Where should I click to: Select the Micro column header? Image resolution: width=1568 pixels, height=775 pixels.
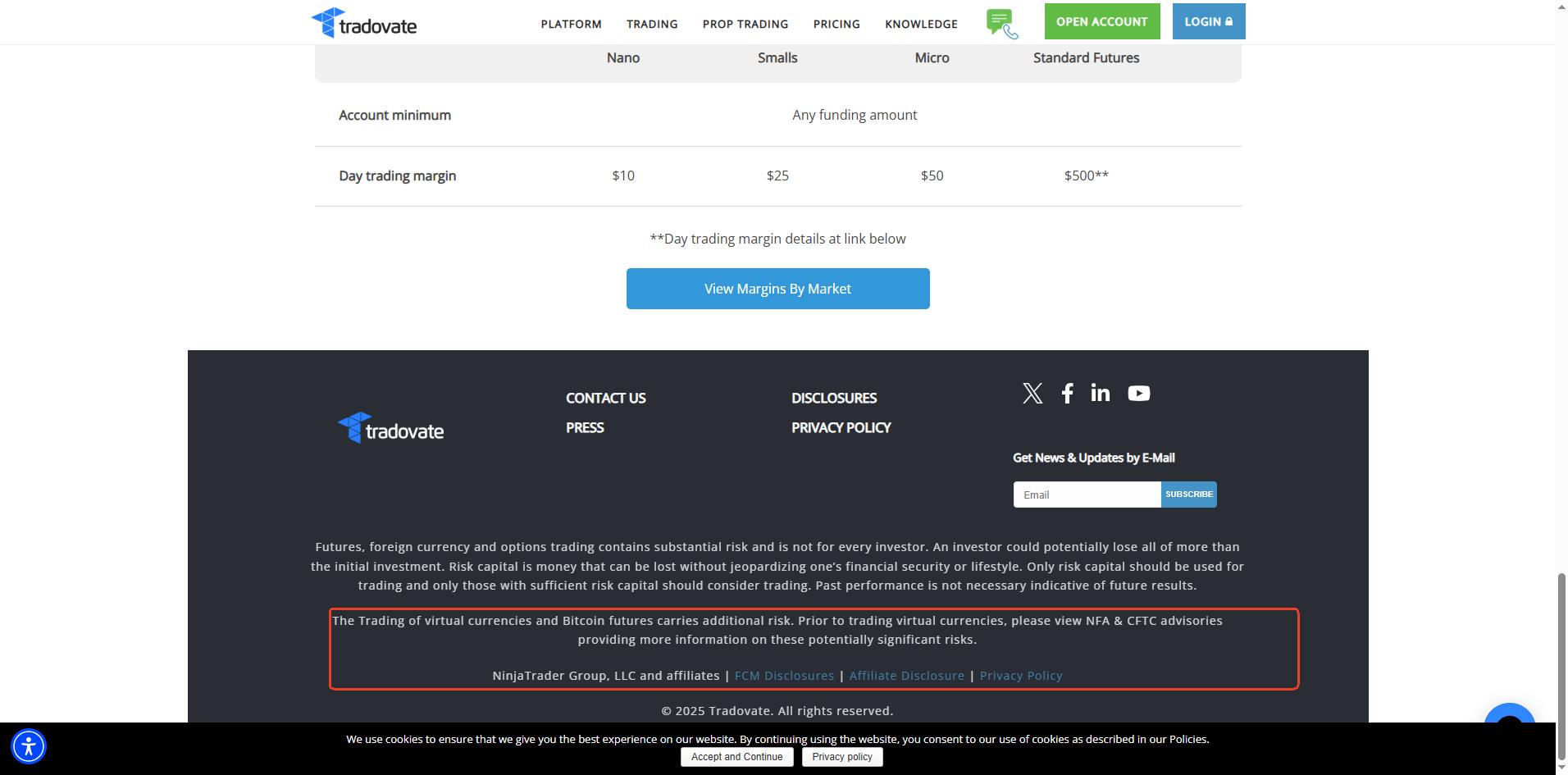pos(932,57)
